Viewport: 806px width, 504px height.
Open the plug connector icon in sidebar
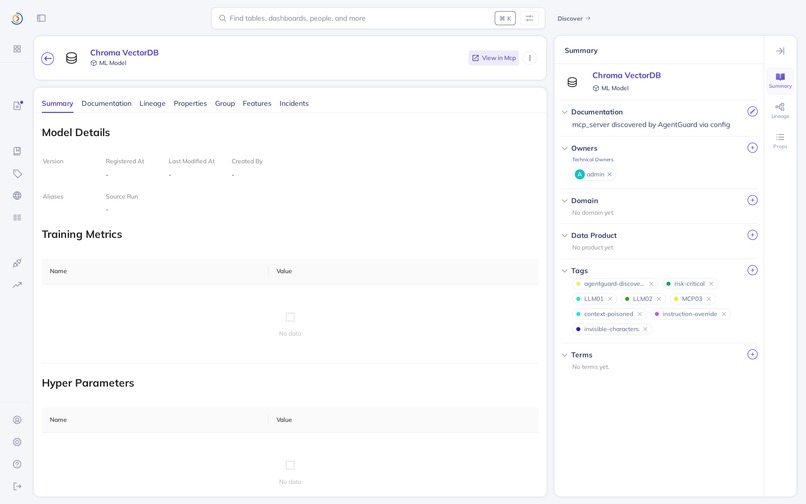pos(17,263)
